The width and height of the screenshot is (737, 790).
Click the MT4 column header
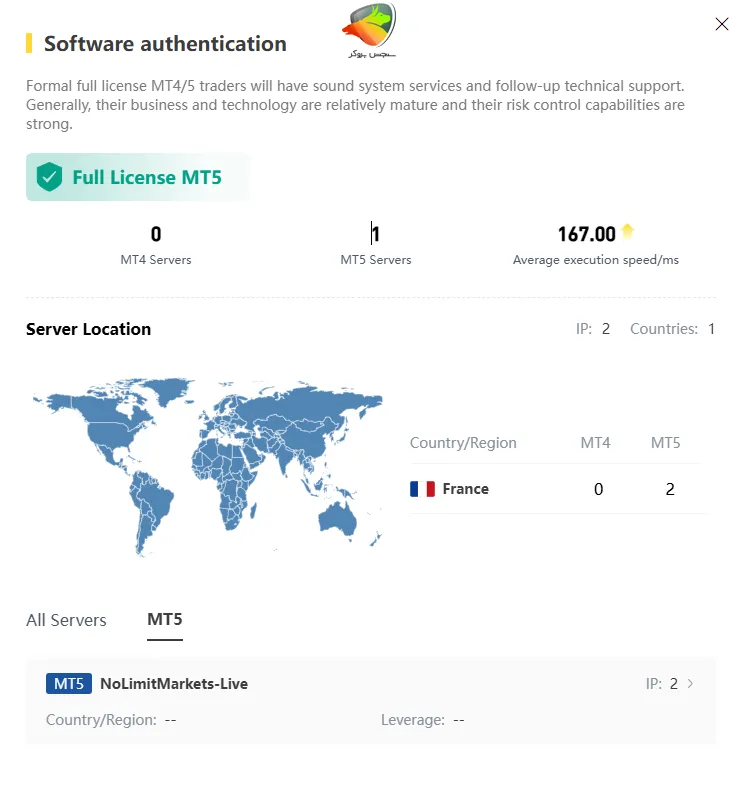(x=595, y=443)
